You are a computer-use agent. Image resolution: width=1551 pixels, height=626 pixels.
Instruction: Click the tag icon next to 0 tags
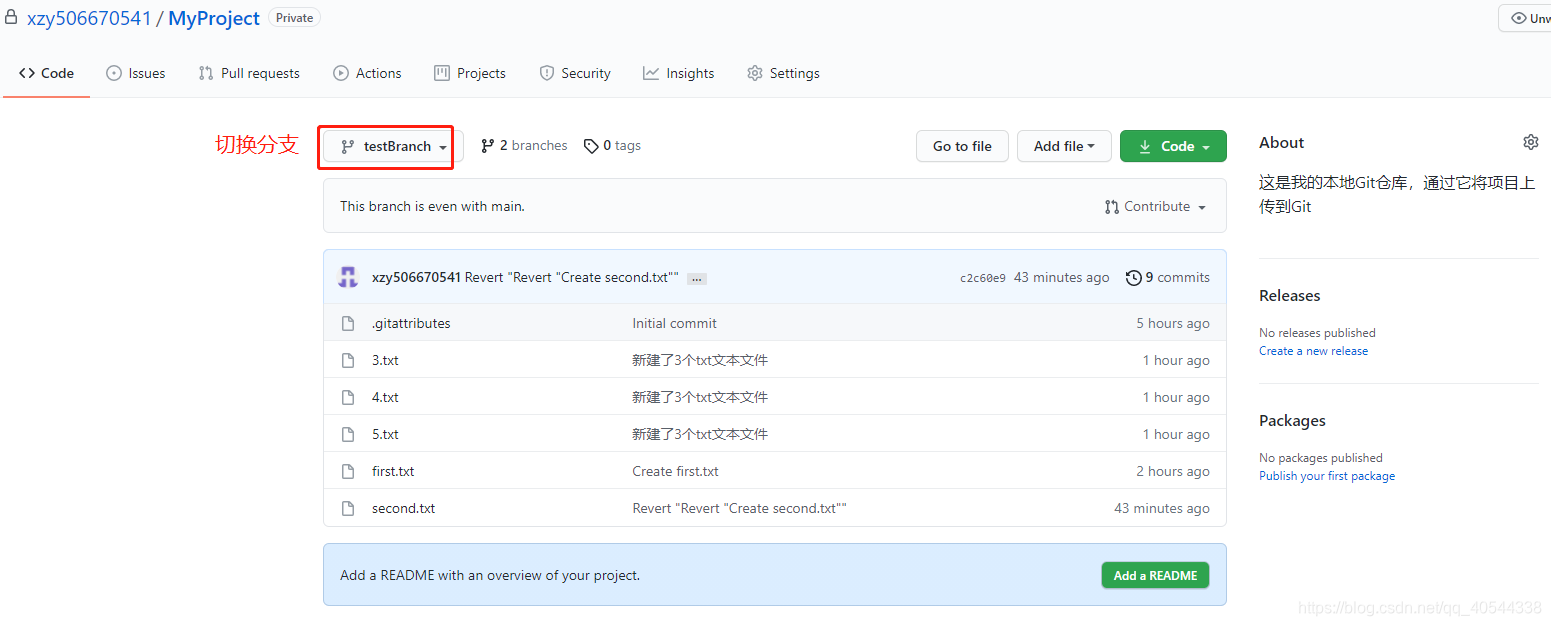tap(591, 146)
